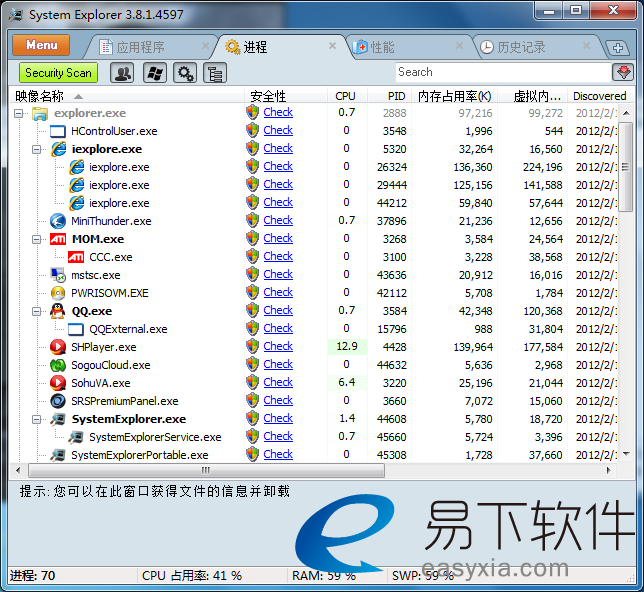Click Check link for HControlUser.exe
This screenshot has width=644, height=592.
click(x=278, y=130)
